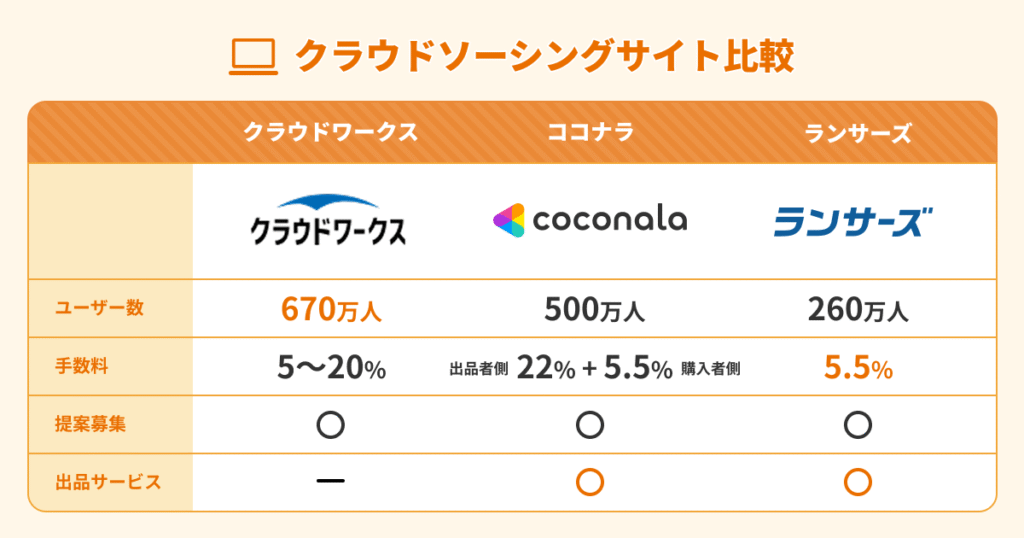Viewport: 1024px width, 538px height.
Task: Click the circle for CrowdWorks 提案募集
Action: (x=330, y=425)
